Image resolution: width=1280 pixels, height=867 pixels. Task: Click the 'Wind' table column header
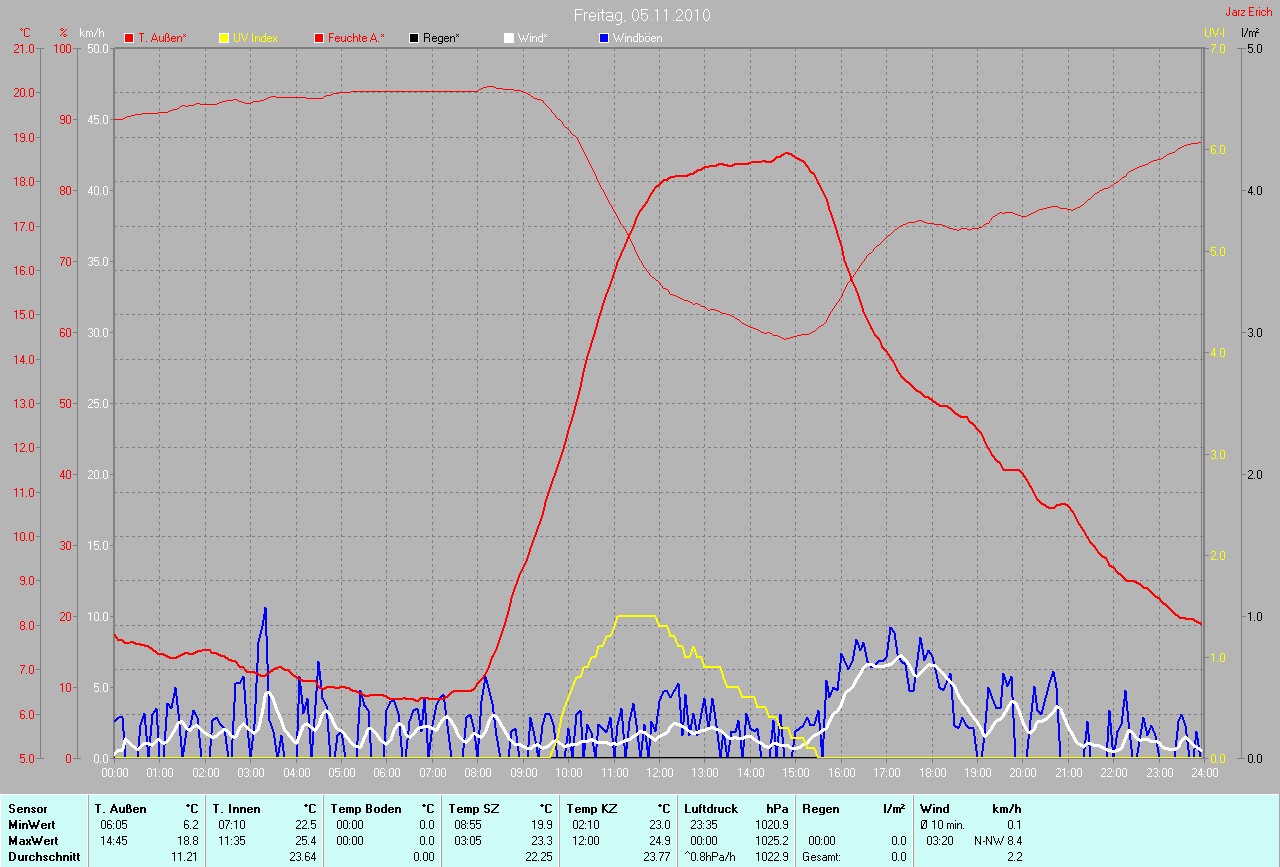tap(934, 808)
